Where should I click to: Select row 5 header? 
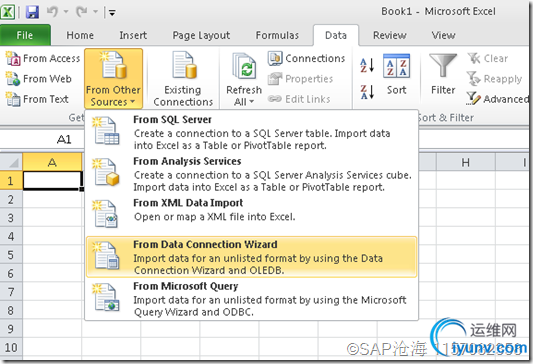[11, 255]
